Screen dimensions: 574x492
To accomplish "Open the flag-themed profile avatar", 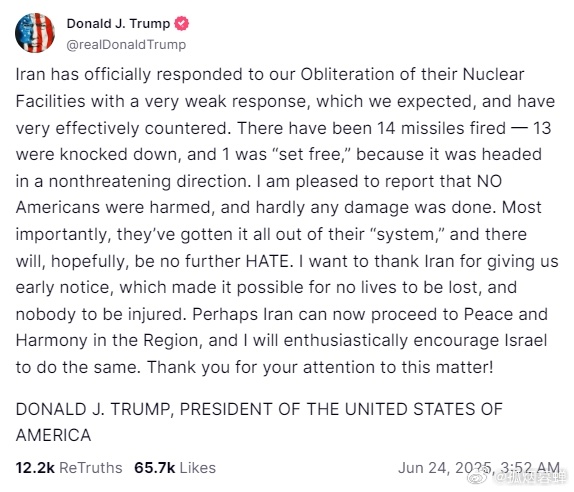I will point(35,33).
